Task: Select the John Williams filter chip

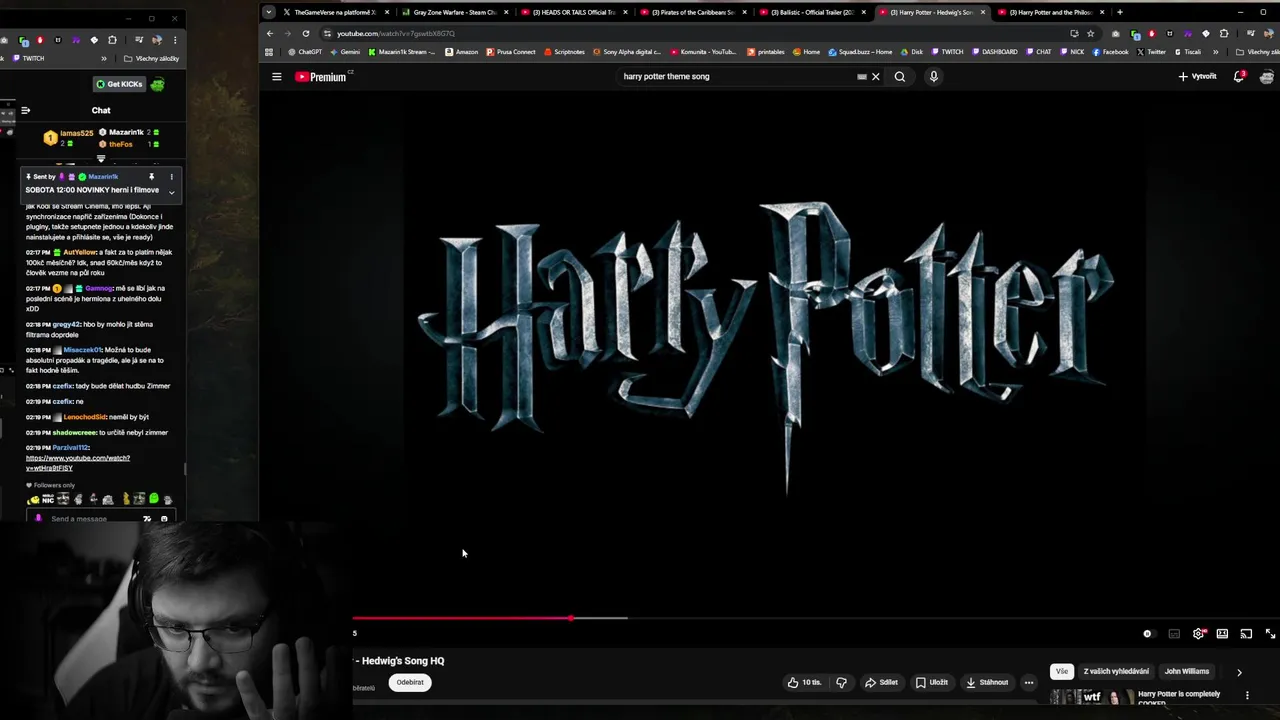Action: pyautogui.click(x=1187, y=672)
